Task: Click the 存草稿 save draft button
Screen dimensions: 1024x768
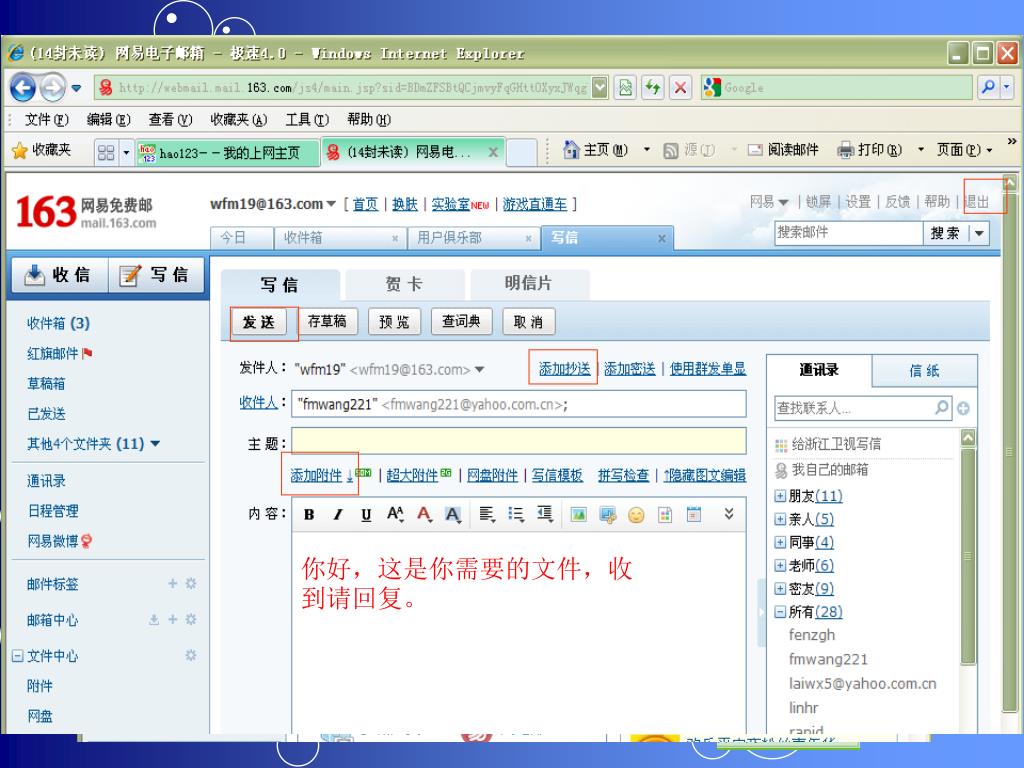Action: click(x=327, y=321)
